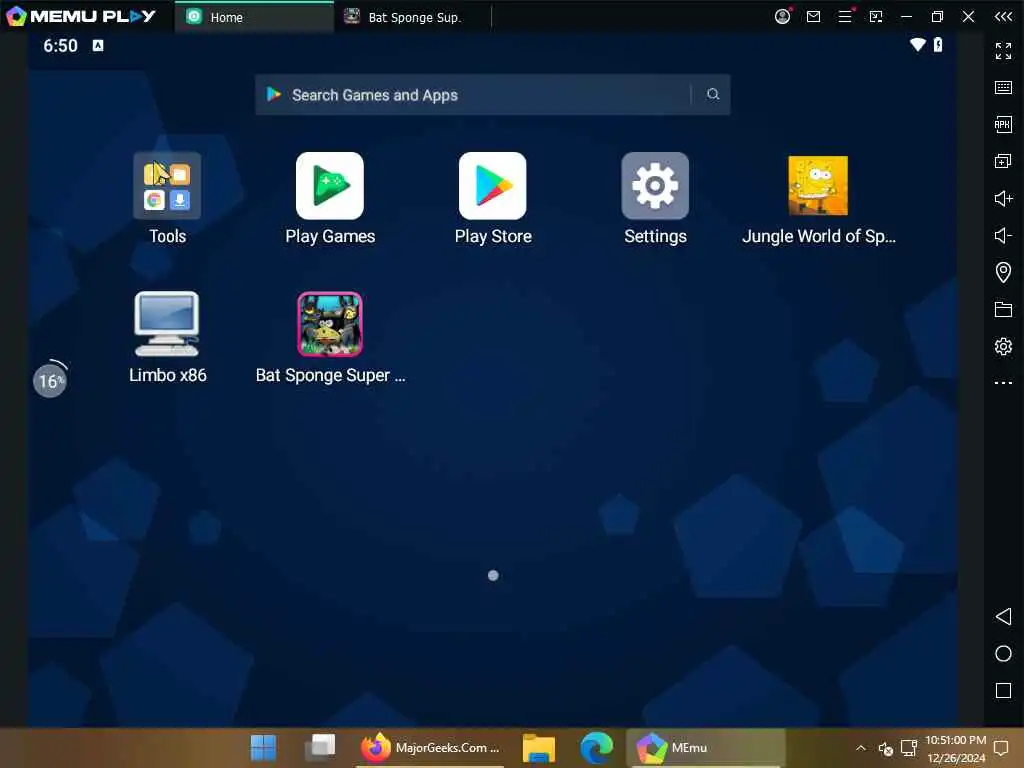
Task: Decrease volume with sidebar speaker minus
Action: point(1003,235)
